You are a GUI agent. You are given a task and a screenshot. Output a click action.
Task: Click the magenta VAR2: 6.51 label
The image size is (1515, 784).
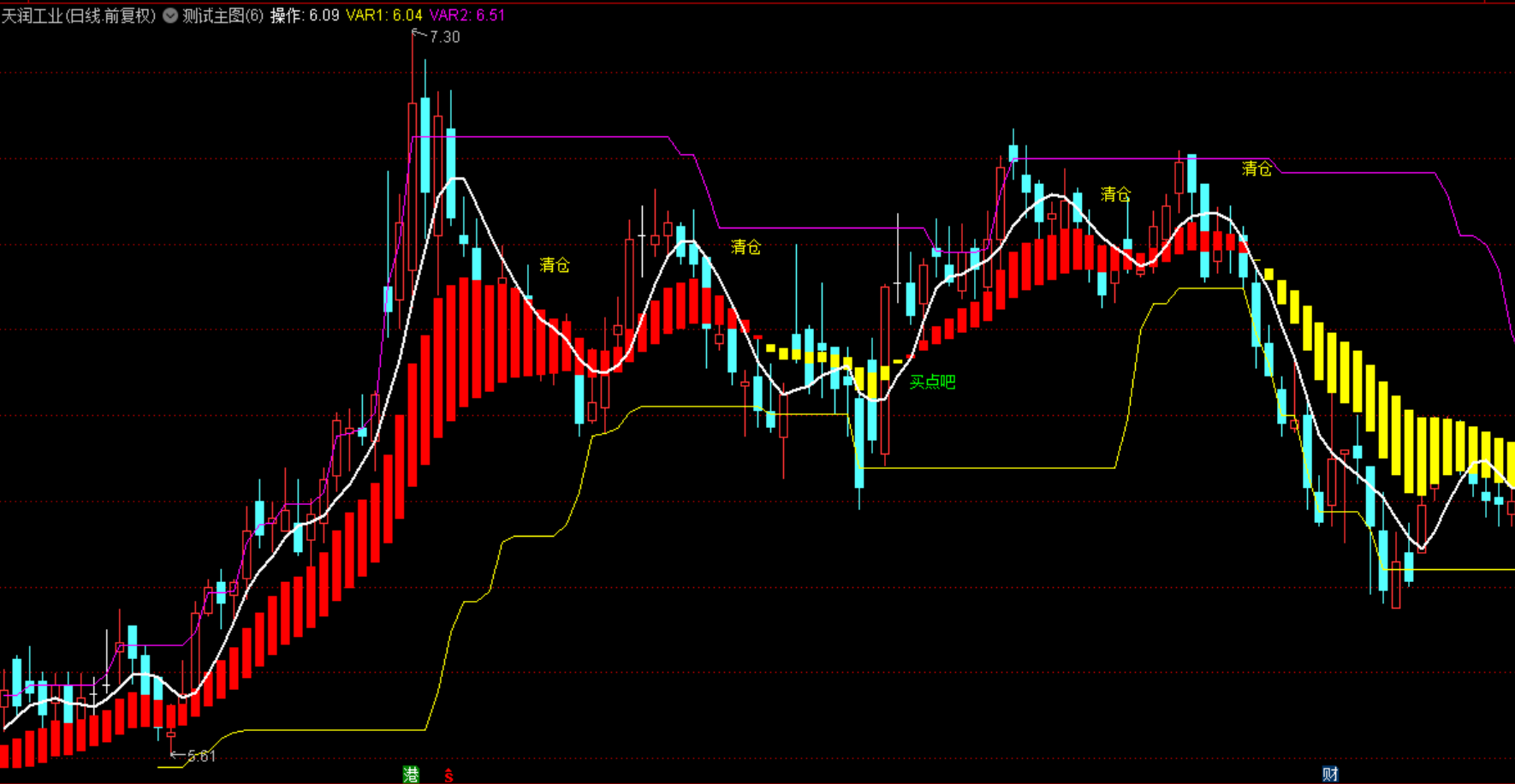tap(466, 15)
